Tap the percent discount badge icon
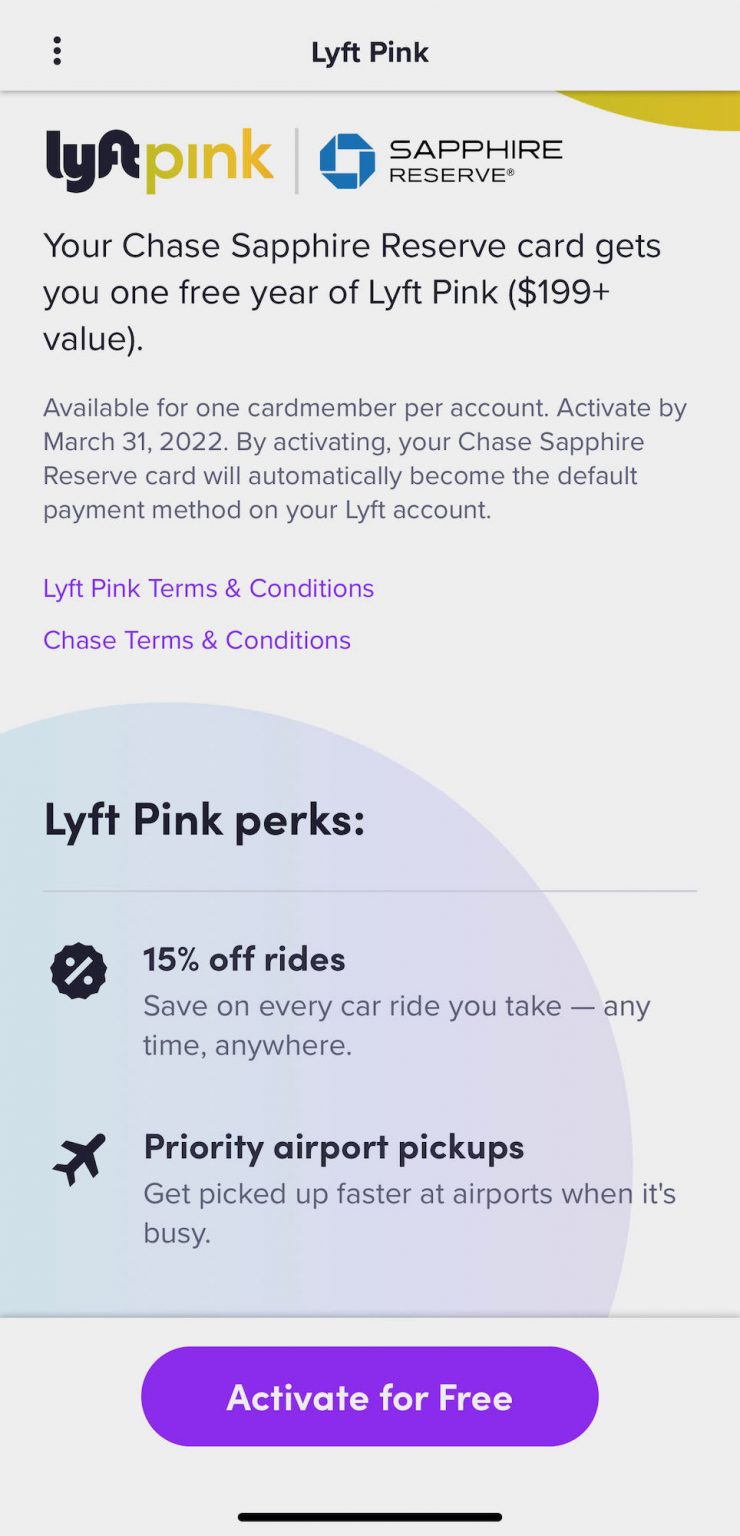The height and width of the screenshot is (1536, 740). tap(79, 970)
